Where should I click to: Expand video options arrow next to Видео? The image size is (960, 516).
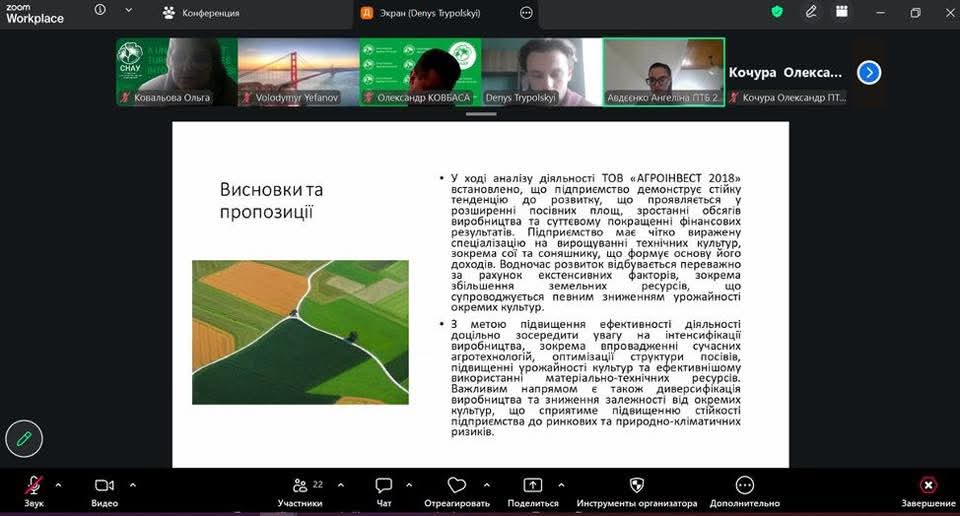(x=132, y=485)
